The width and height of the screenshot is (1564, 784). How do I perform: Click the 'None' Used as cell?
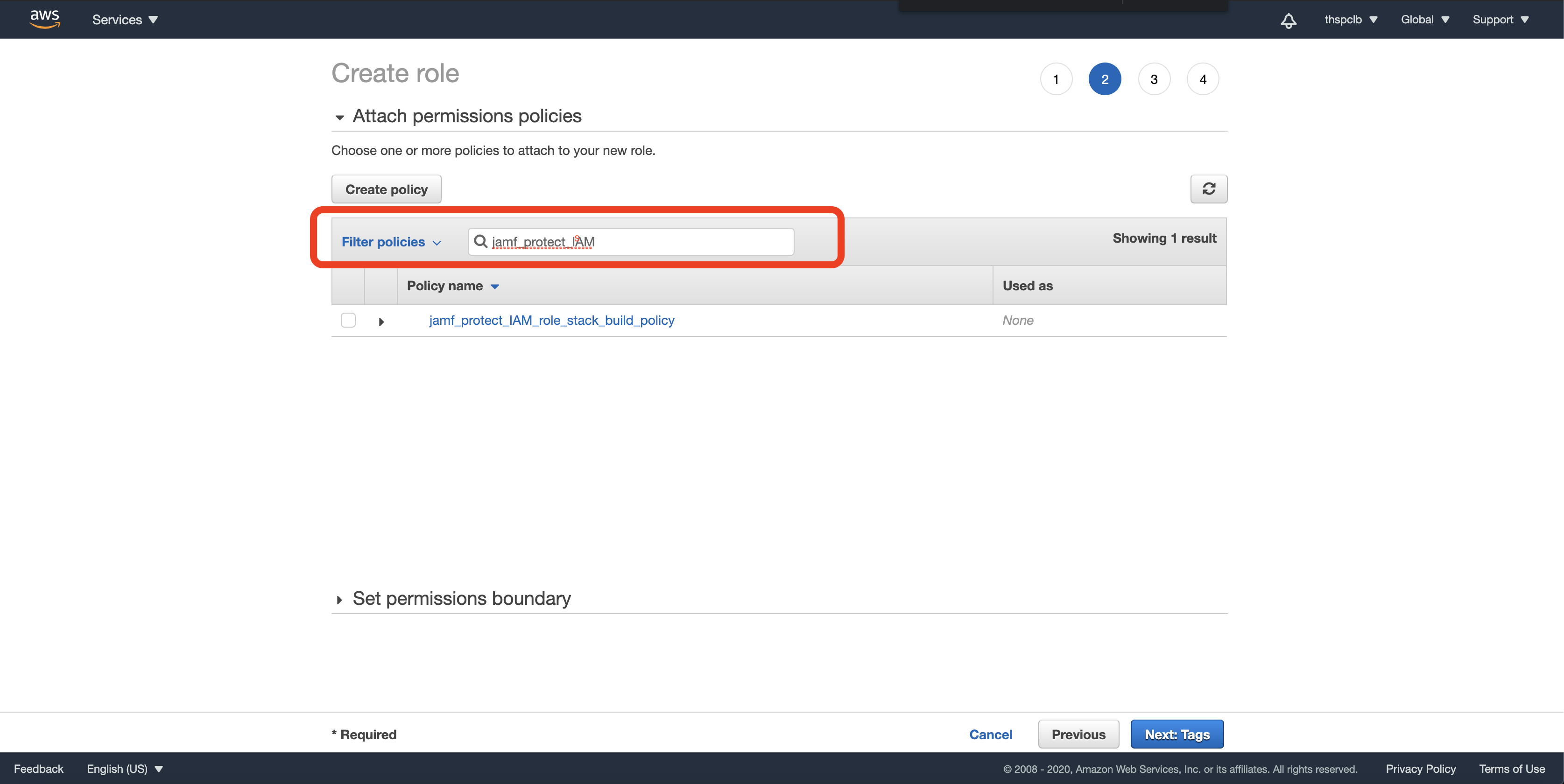coord(1018,321)
